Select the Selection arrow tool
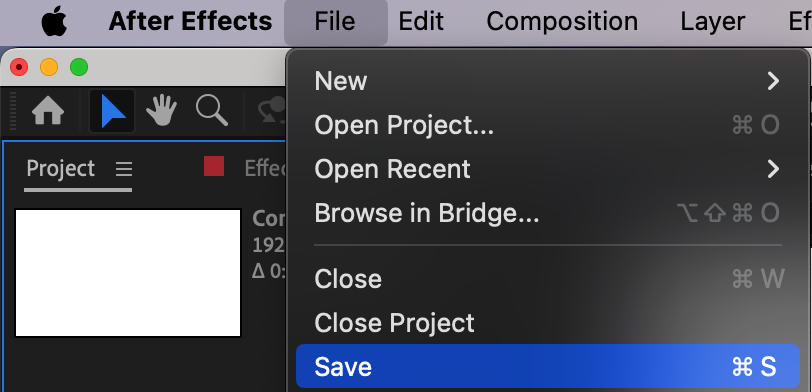This screenshot has width=812, height=392. coord(112,111)
